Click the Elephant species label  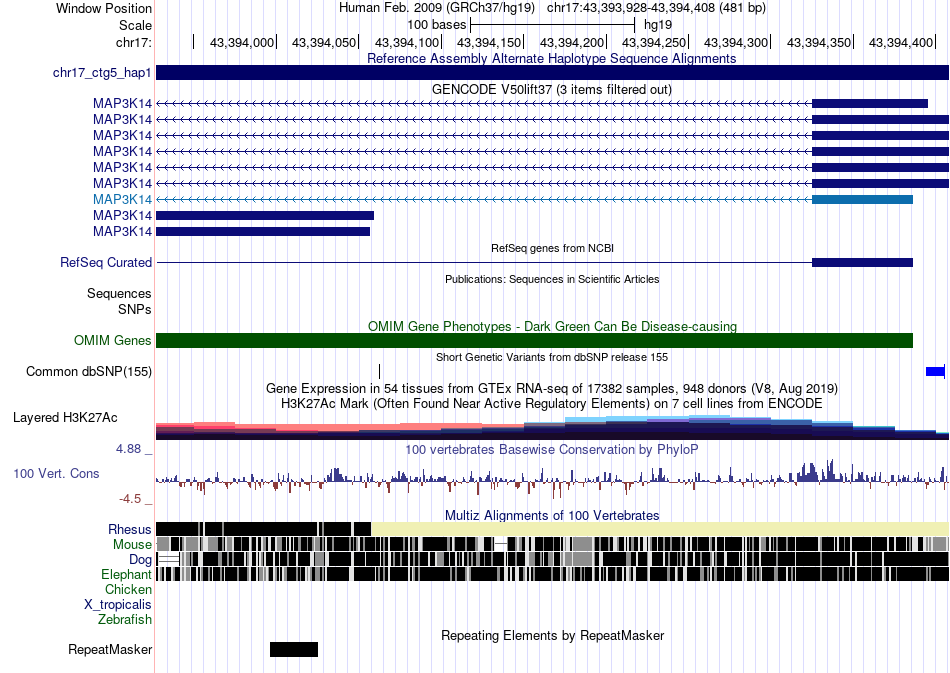[x=126, y=574]
